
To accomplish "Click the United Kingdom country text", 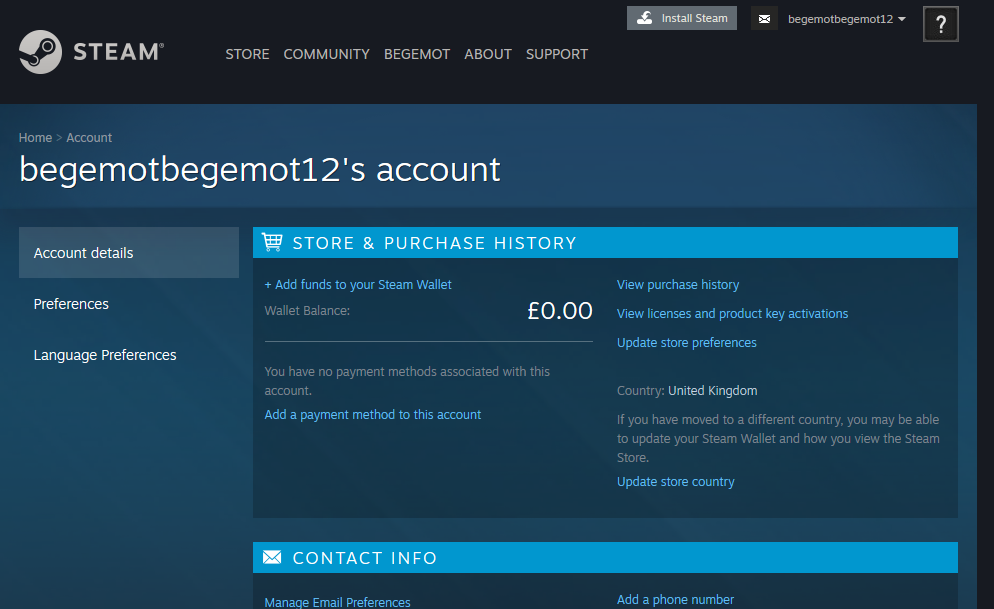I will point(713,390).
